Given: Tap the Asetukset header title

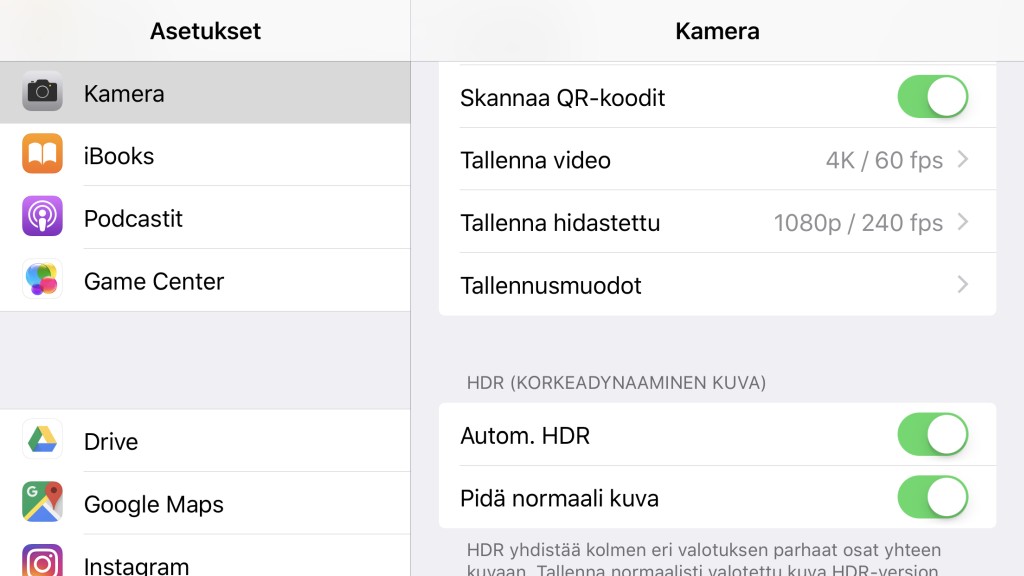Looking at the screenshot, I should click(x=205, y=31).
